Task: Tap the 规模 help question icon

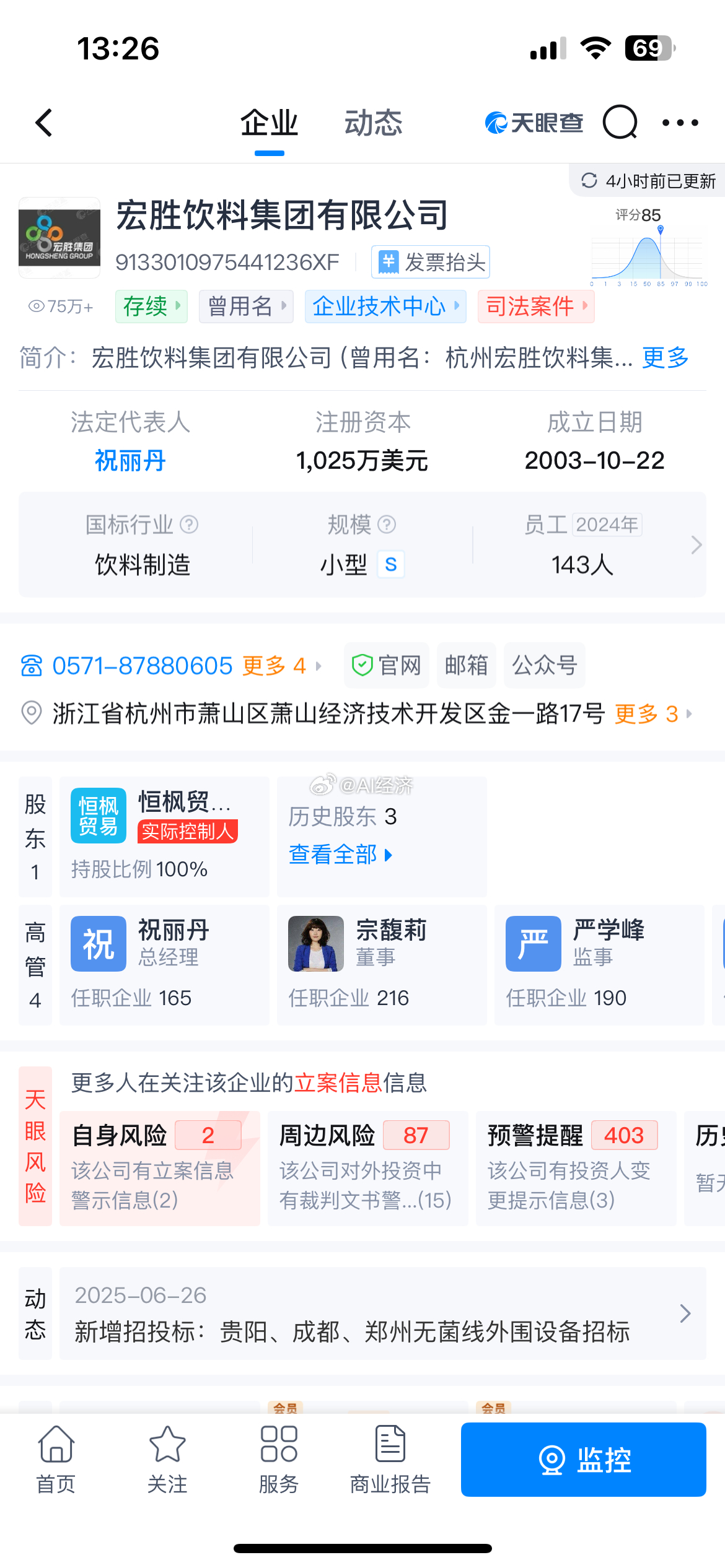Action: pyautogui.click(x=387, y=525)
